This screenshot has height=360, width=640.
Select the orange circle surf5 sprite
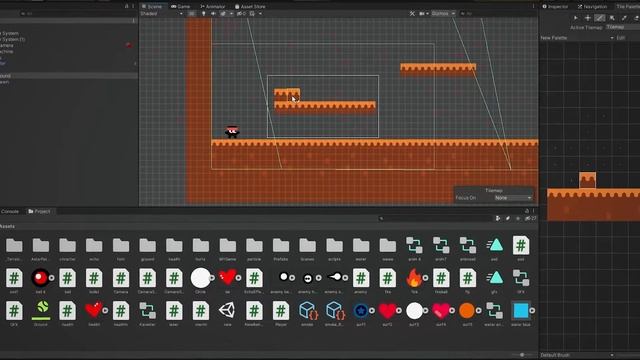467,311
